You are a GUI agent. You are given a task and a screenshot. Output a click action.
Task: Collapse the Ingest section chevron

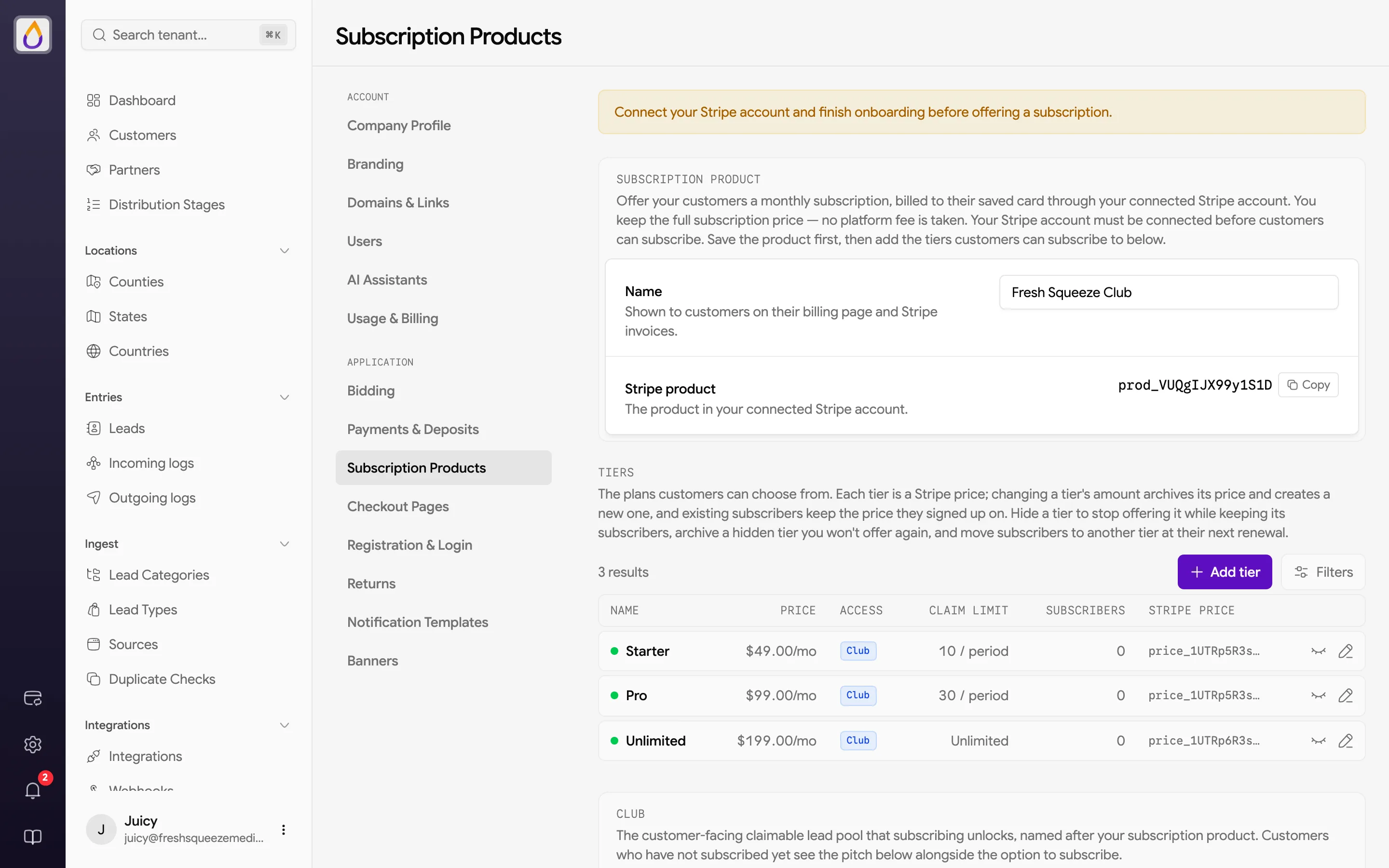pyautogui.click(x=284, y=543)
